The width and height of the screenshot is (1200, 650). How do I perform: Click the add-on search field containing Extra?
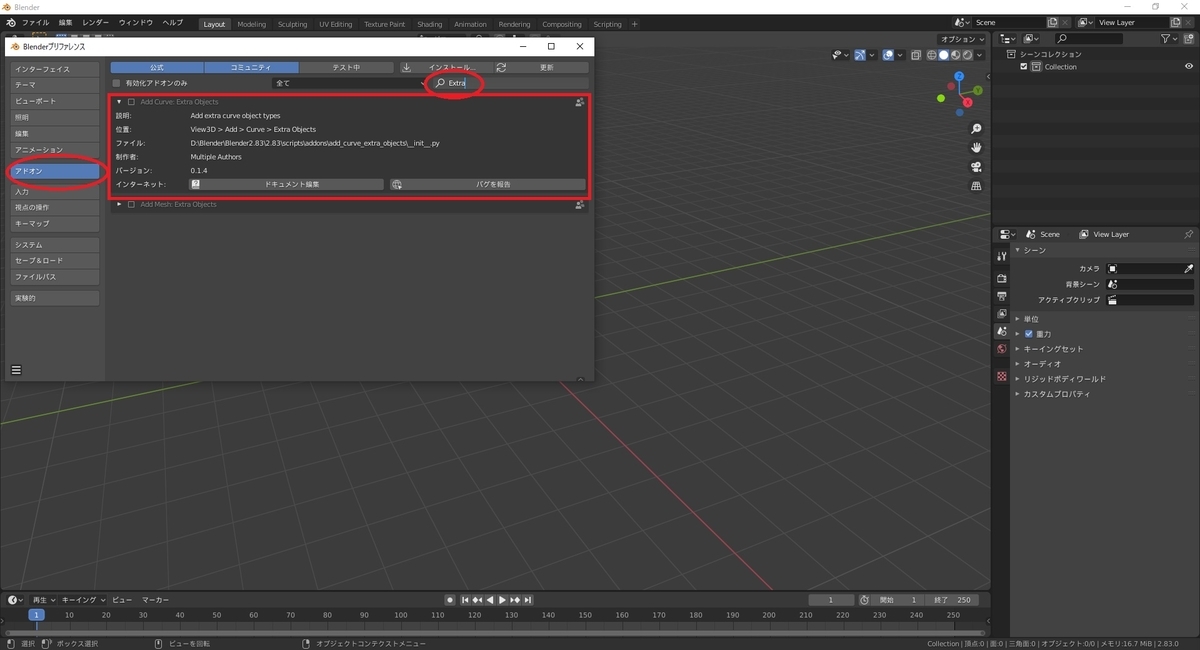click(x=510, y=83)
